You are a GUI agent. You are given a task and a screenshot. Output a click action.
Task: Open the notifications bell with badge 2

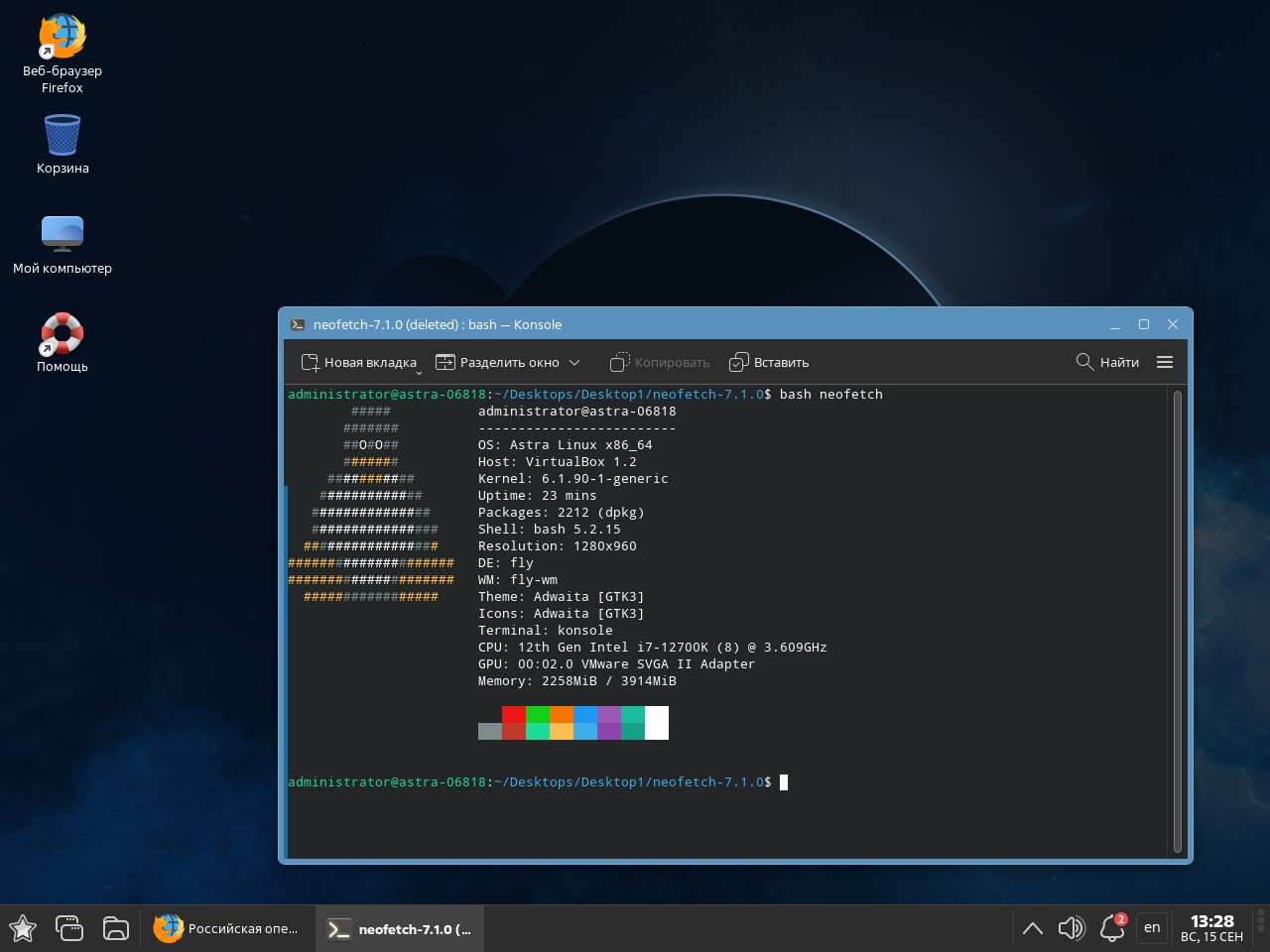click(1113, 929)
